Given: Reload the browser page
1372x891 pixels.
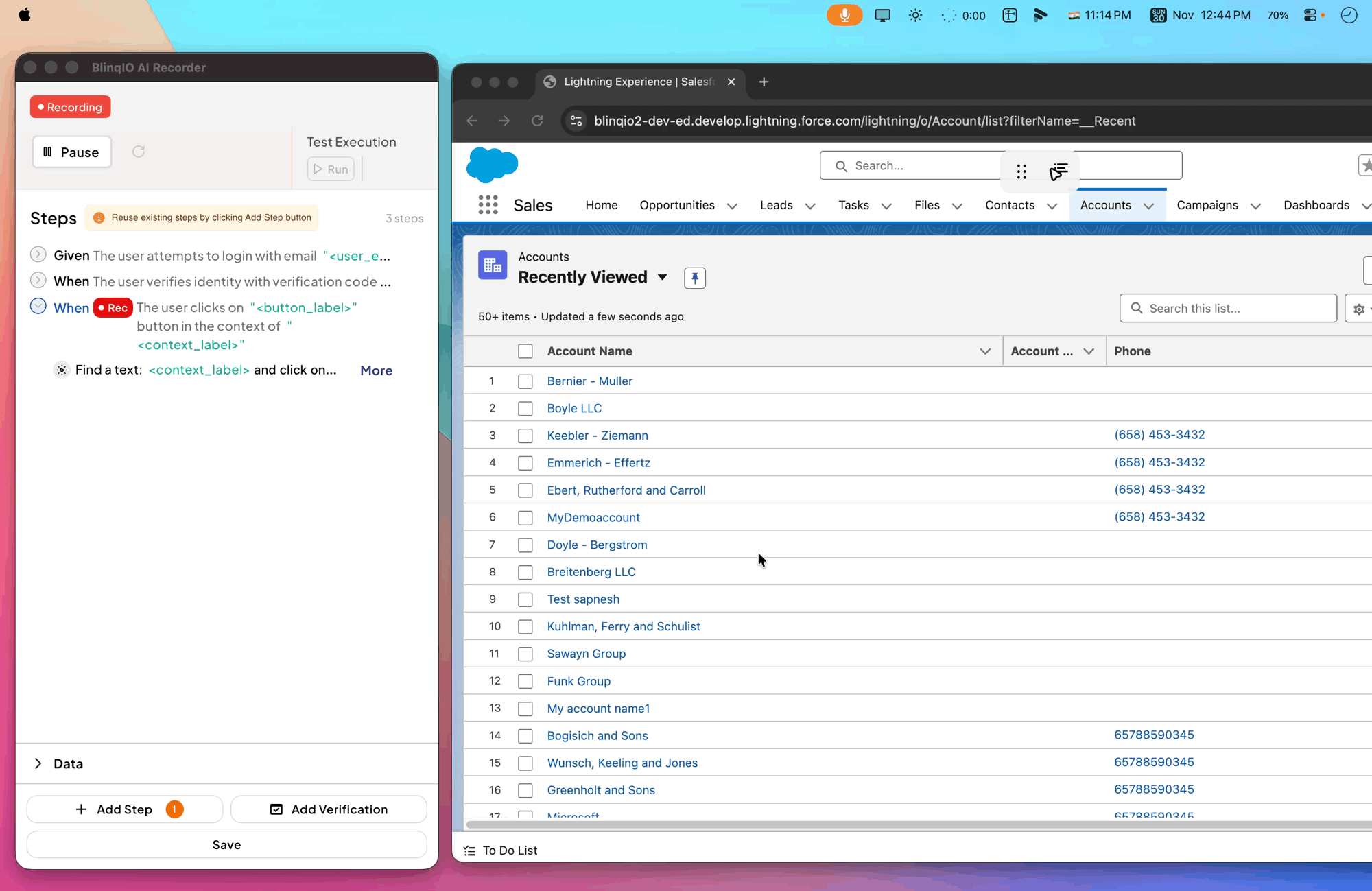Looking at the screenshot, I should pyautogui.click(x=537, y=121).
